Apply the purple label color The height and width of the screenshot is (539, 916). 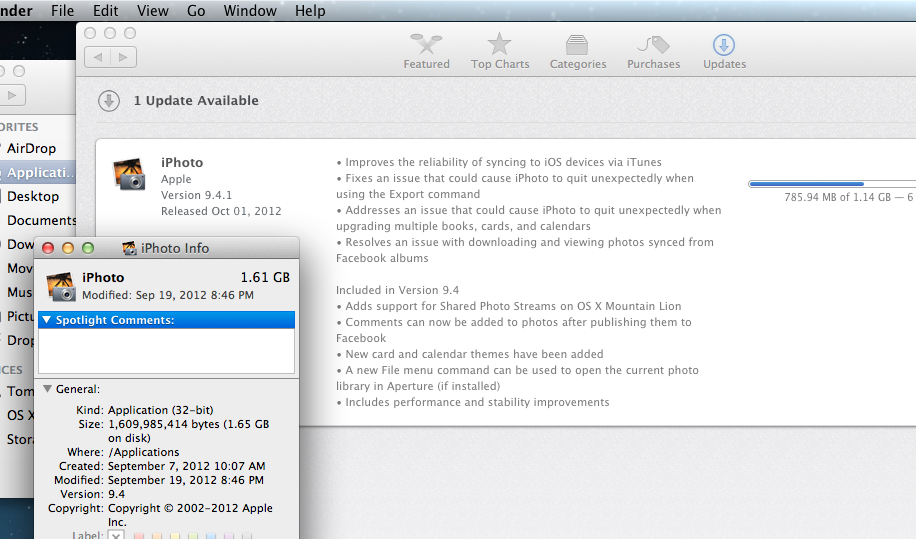pos(229,535)
